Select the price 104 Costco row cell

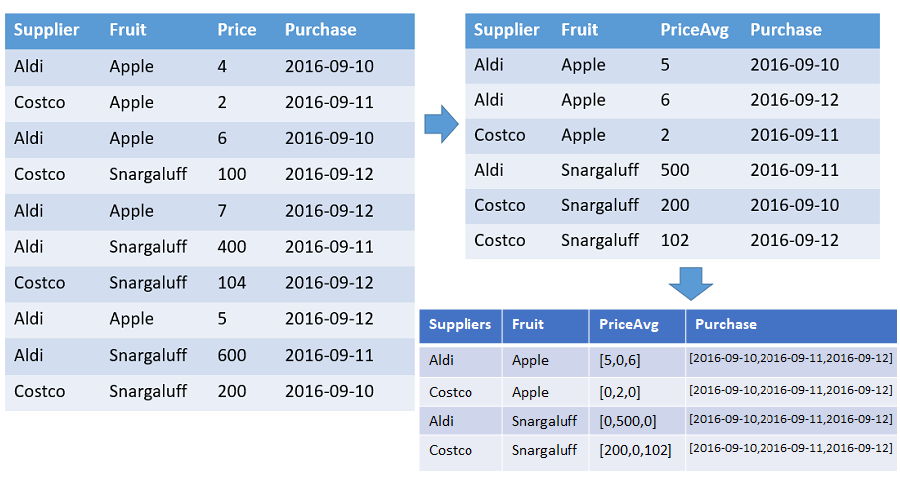click(x=232, y=283)
